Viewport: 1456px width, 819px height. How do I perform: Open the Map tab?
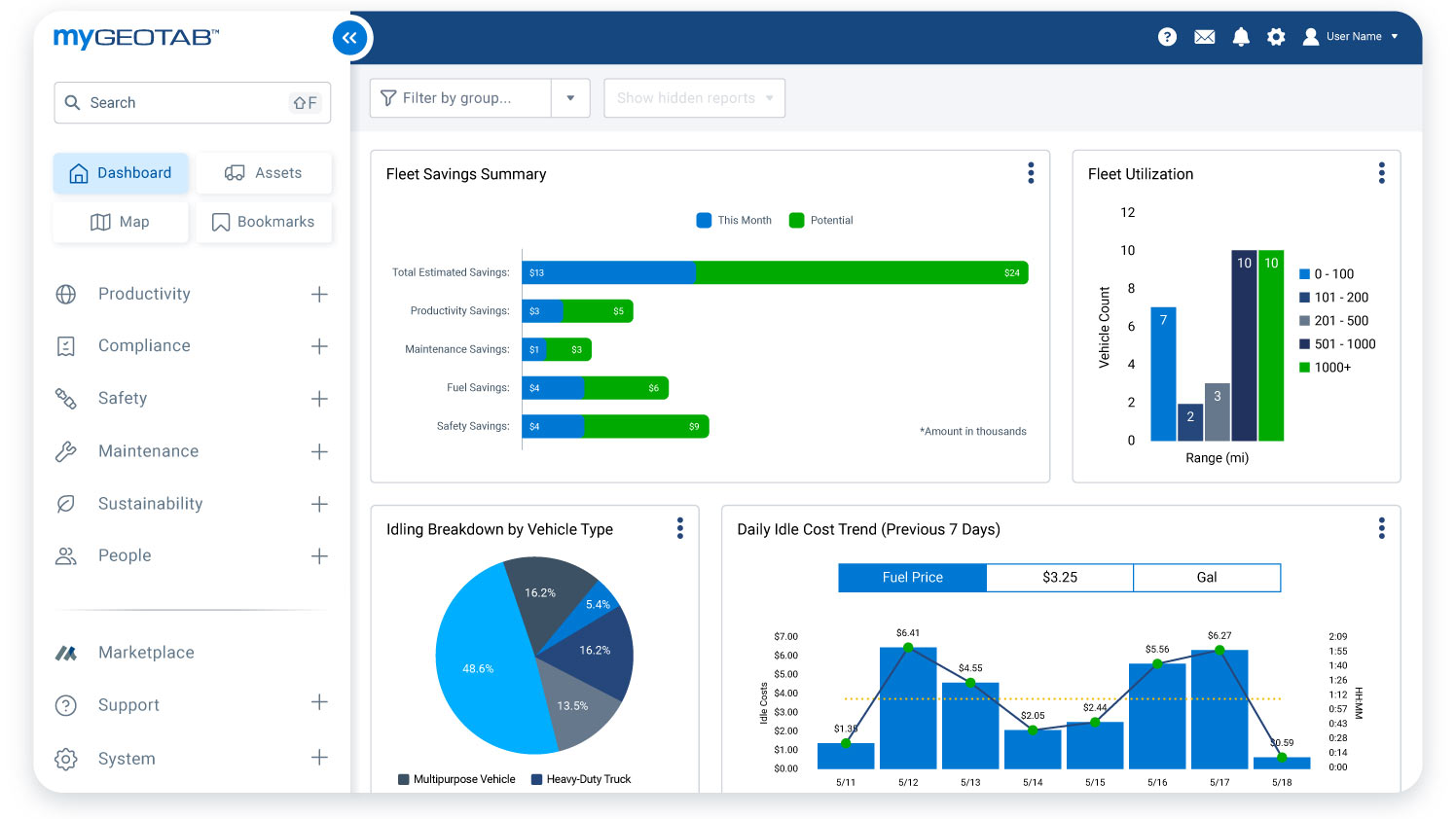pos(121,222)
